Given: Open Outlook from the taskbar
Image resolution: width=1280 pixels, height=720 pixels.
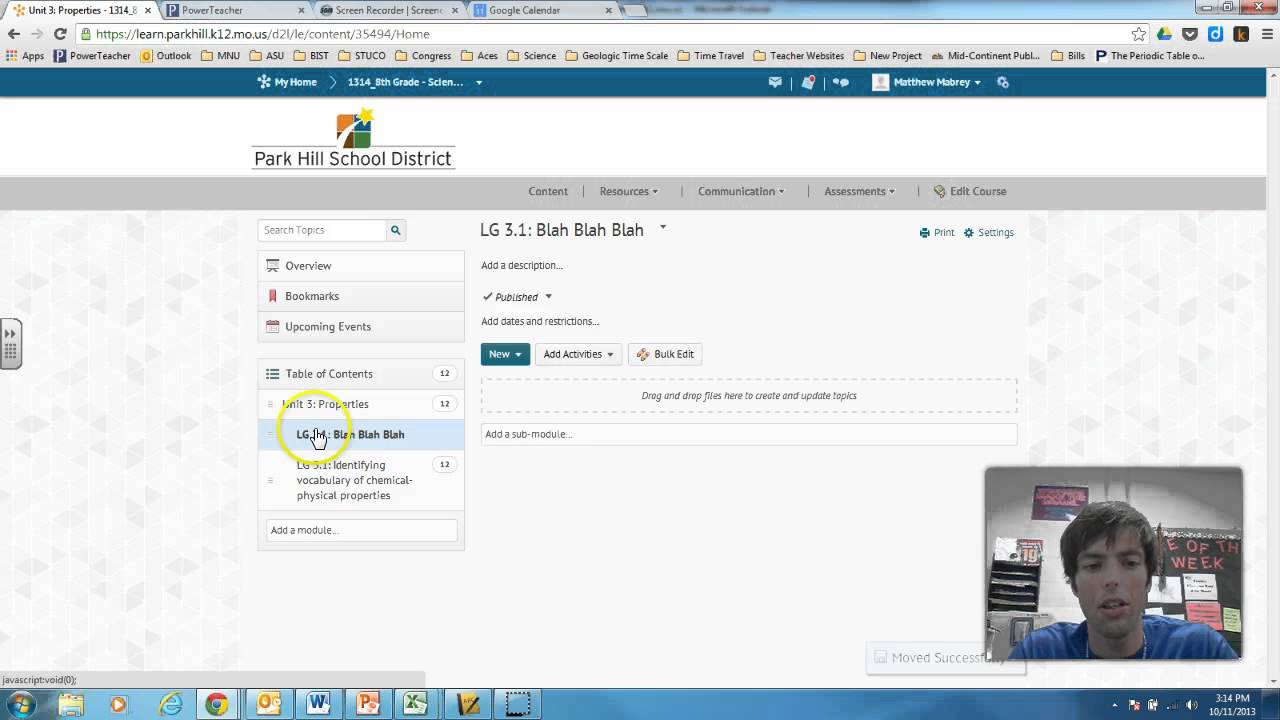Looking at the screenshot, I should (x=269, y=704).
